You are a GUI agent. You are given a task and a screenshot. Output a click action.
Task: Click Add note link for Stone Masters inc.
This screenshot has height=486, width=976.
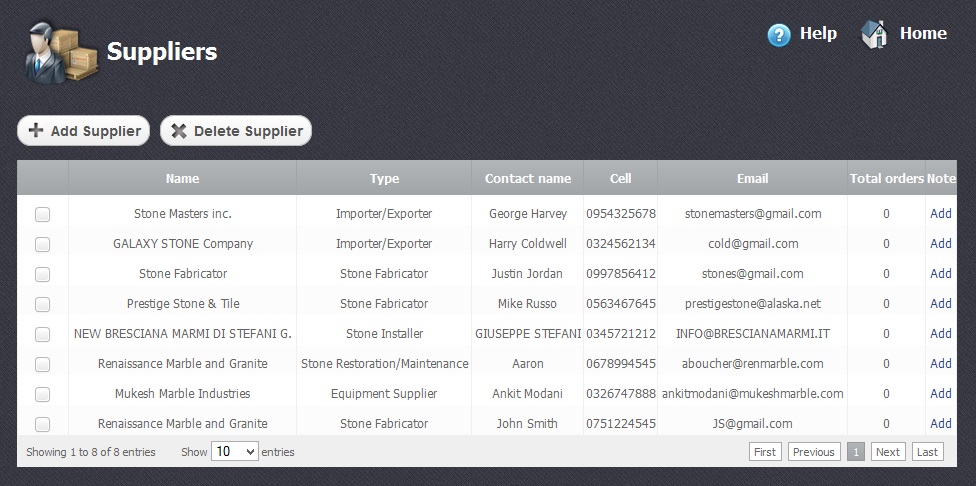point(940,214)
